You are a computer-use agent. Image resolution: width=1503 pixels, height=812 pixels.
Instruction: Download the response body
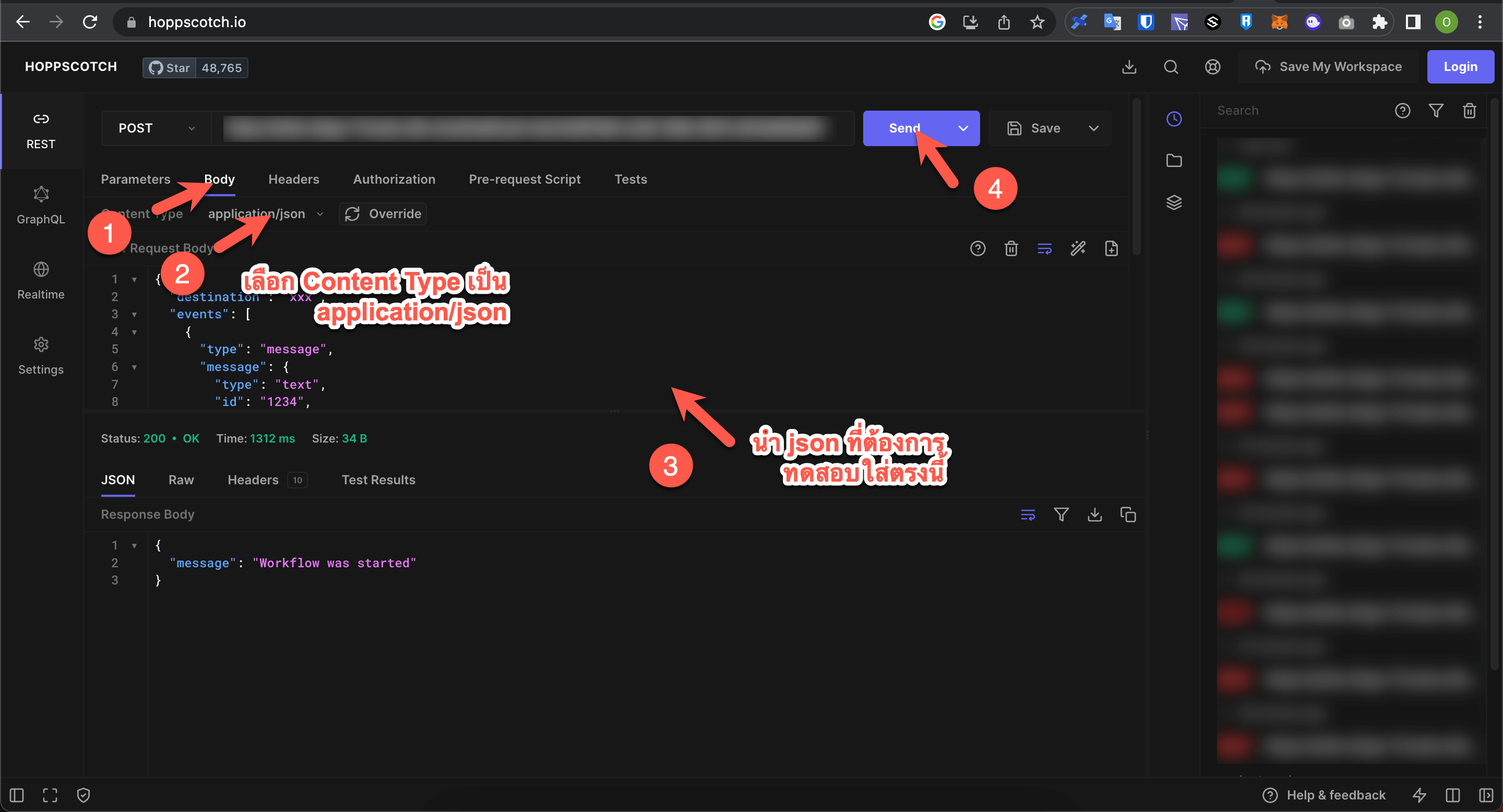point(1094,514)
